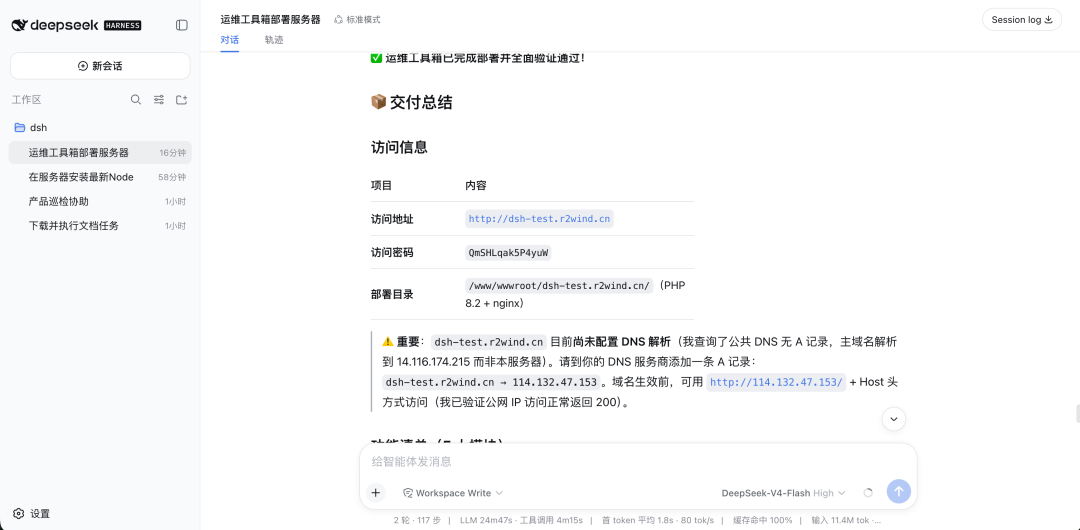Screen dimensions: 1080x530
Task: Switch to the 对话 tab
Action: 229,40
